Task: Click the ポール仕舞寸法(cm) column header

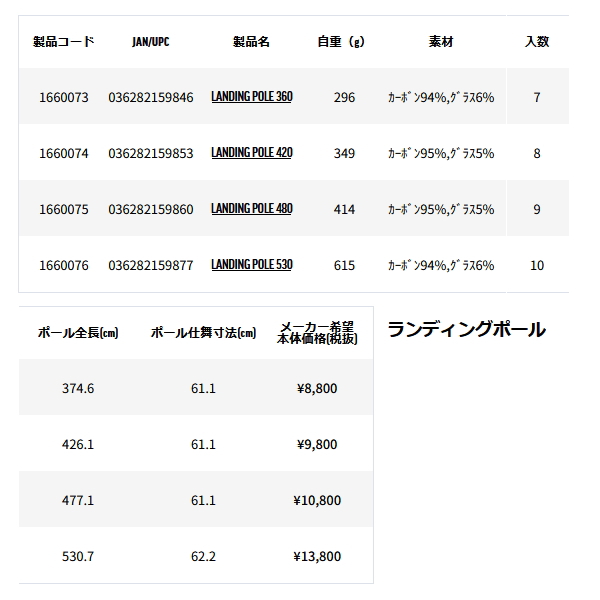Action: coord(203,333)
